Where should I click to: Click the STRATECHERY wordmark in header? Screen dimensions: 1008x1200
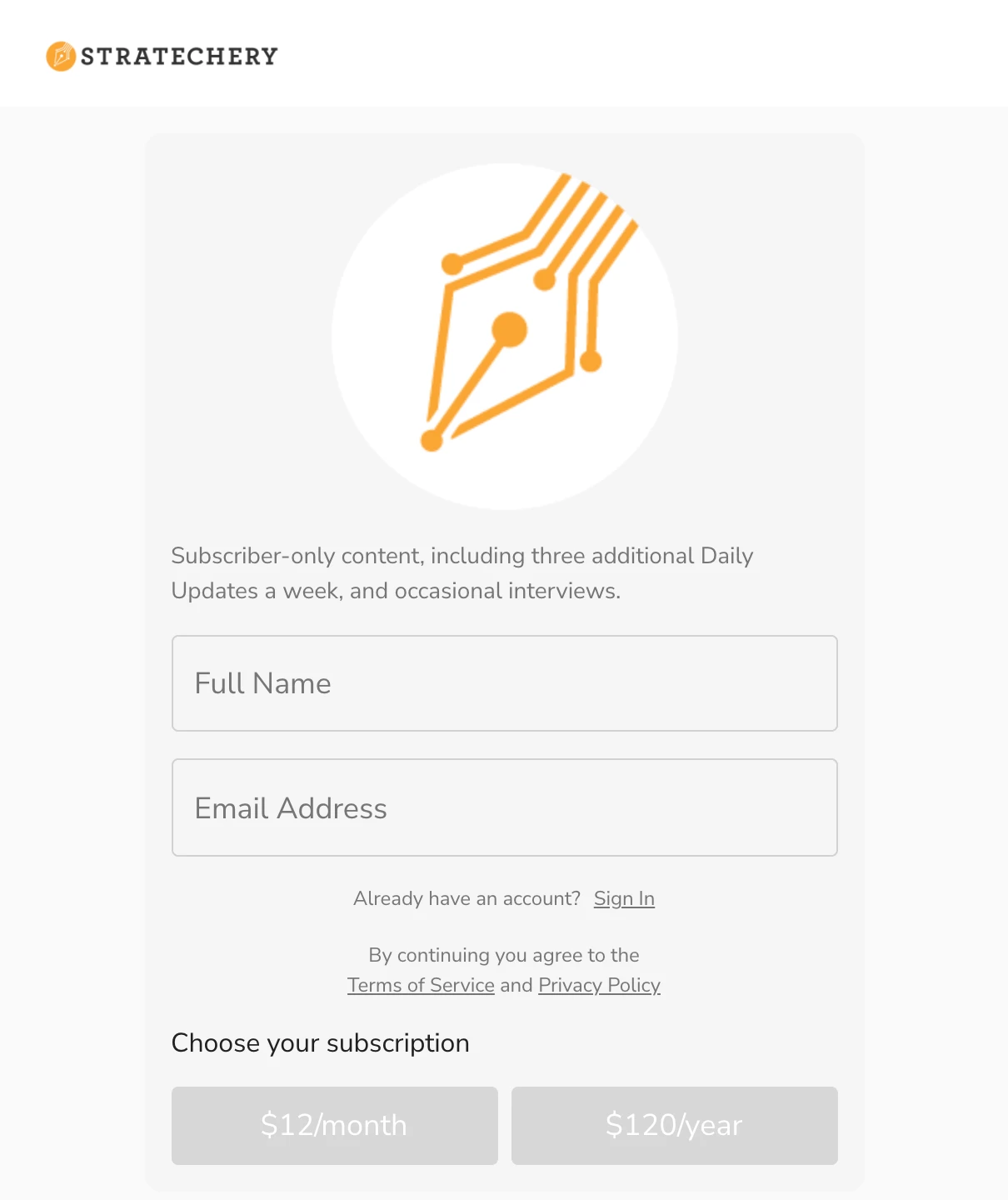tap(179, 56)
